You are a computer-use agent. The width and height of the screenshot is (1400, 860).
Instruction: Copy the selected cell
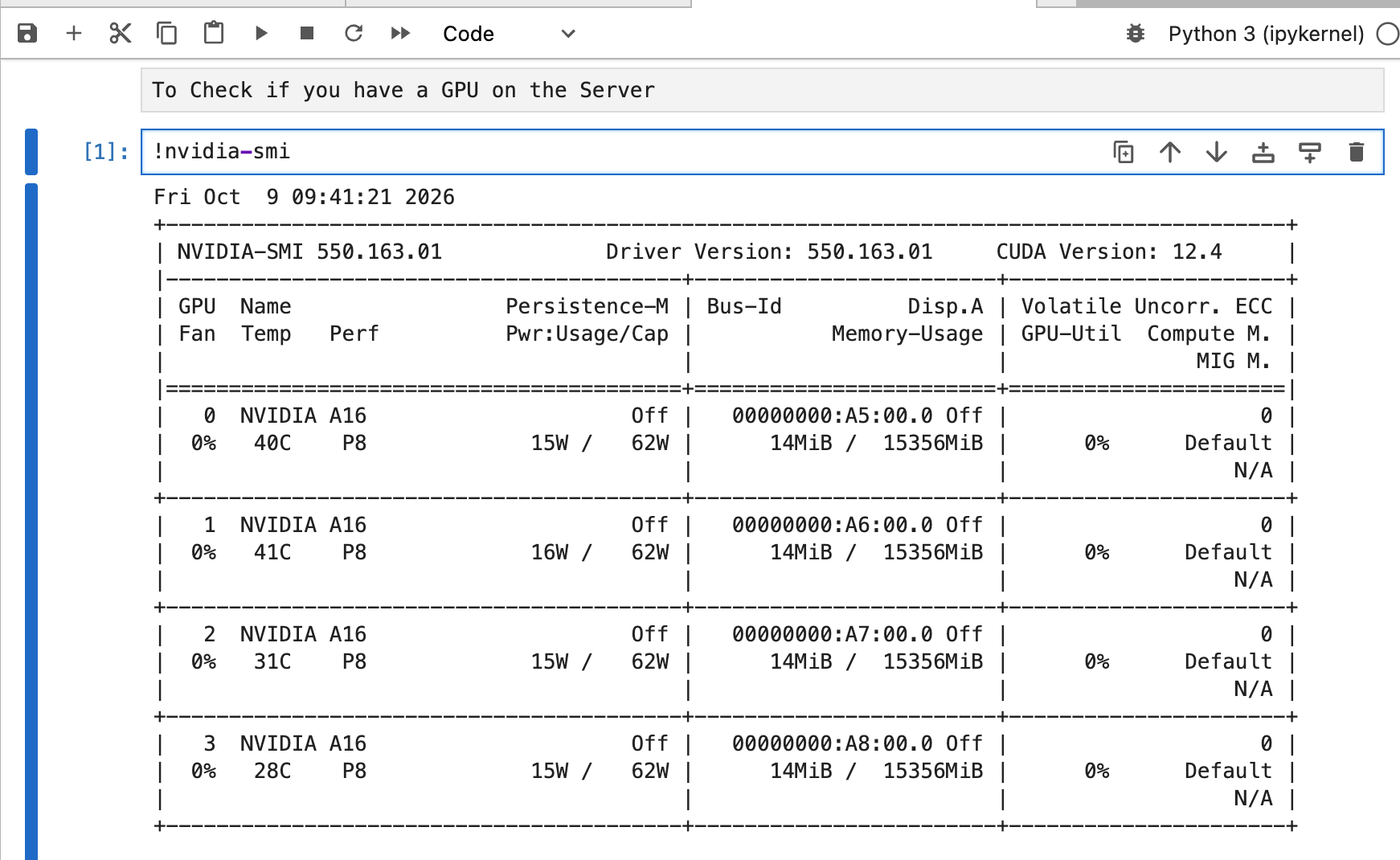click(166, 33)
